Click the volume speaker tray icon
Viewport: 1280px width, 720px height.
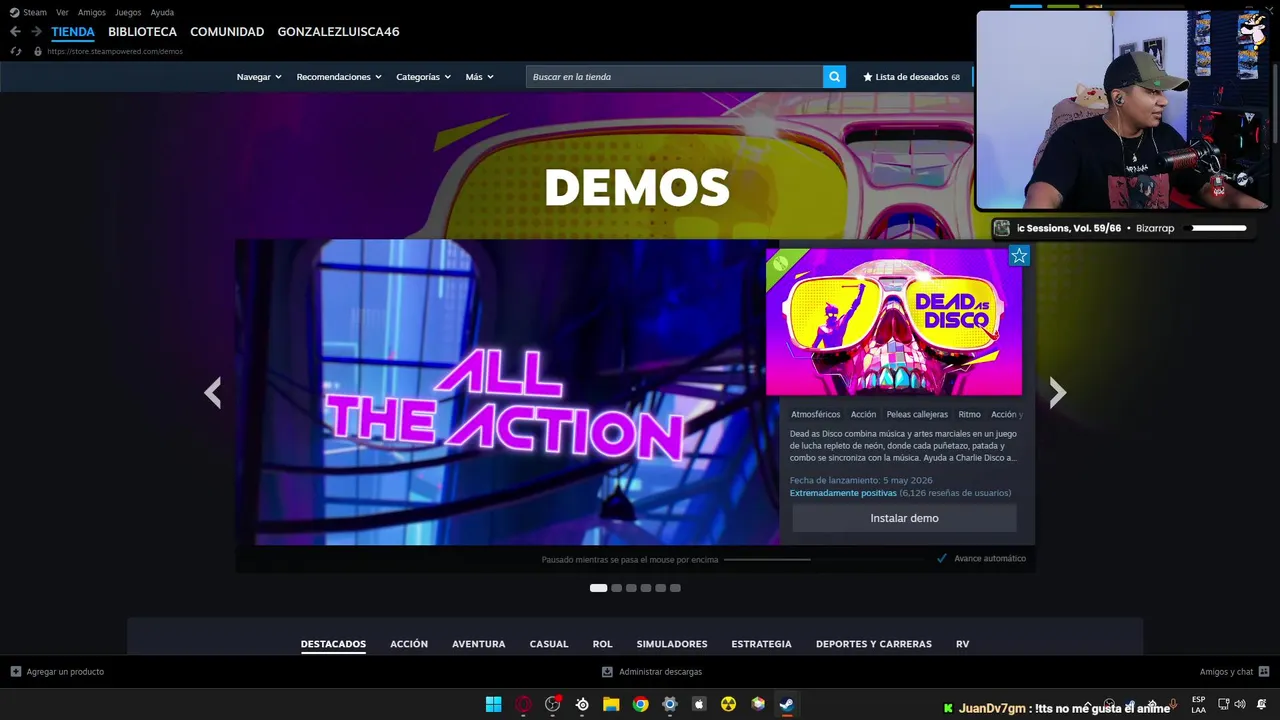(x=1240, y=704)
